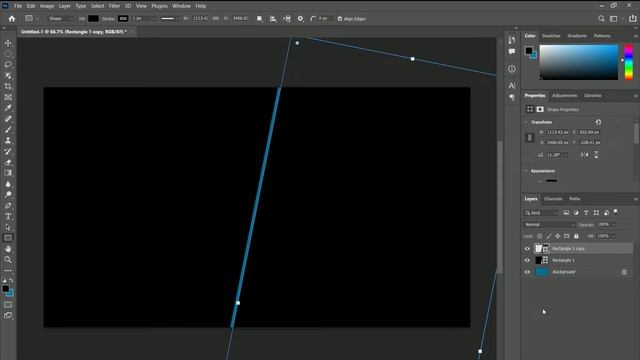Open the Character panel icon
Viewport: 640px width, 360px height.
tap(512, 86)
